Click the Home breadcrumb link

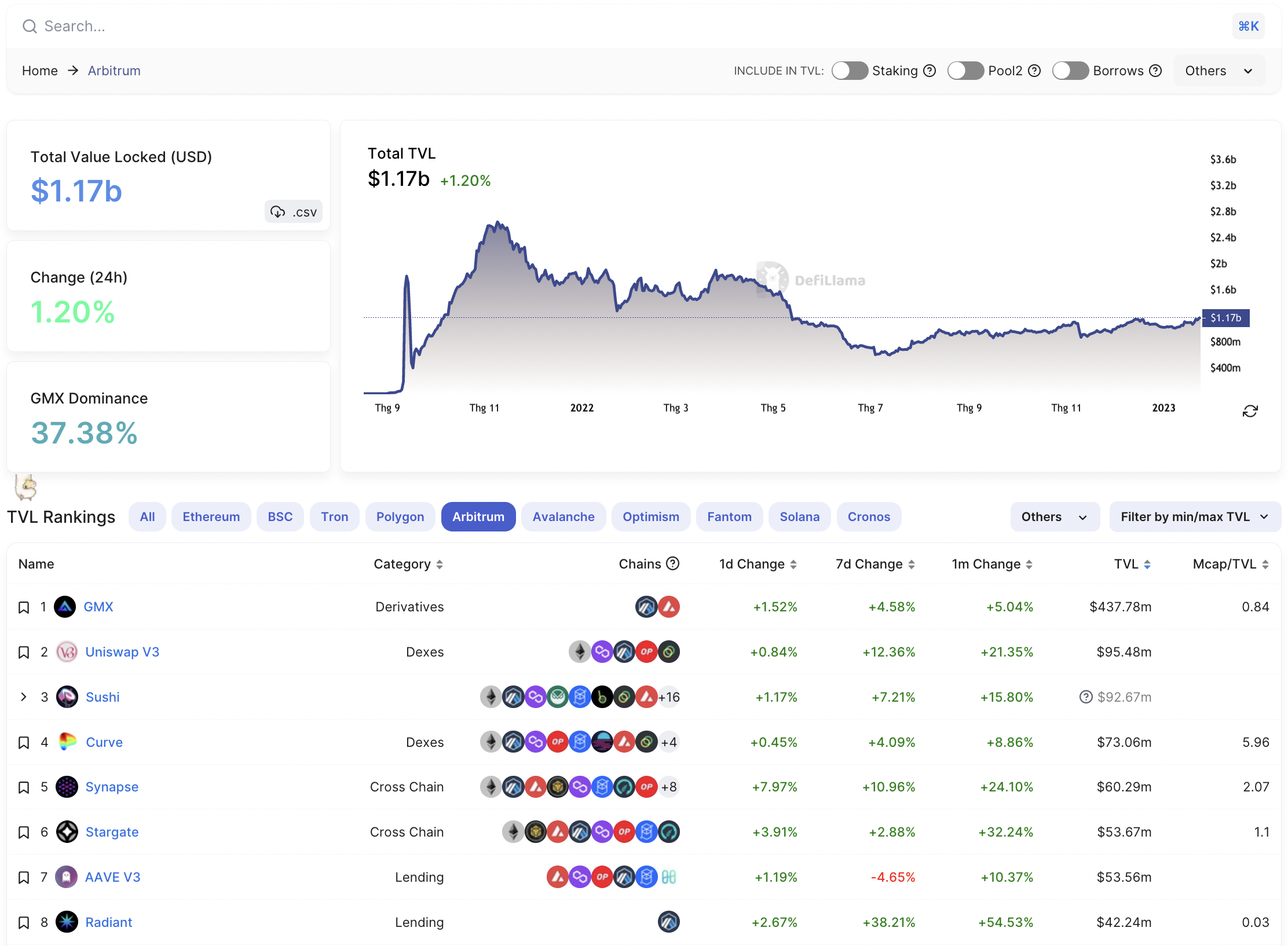[x=40, y=71]
